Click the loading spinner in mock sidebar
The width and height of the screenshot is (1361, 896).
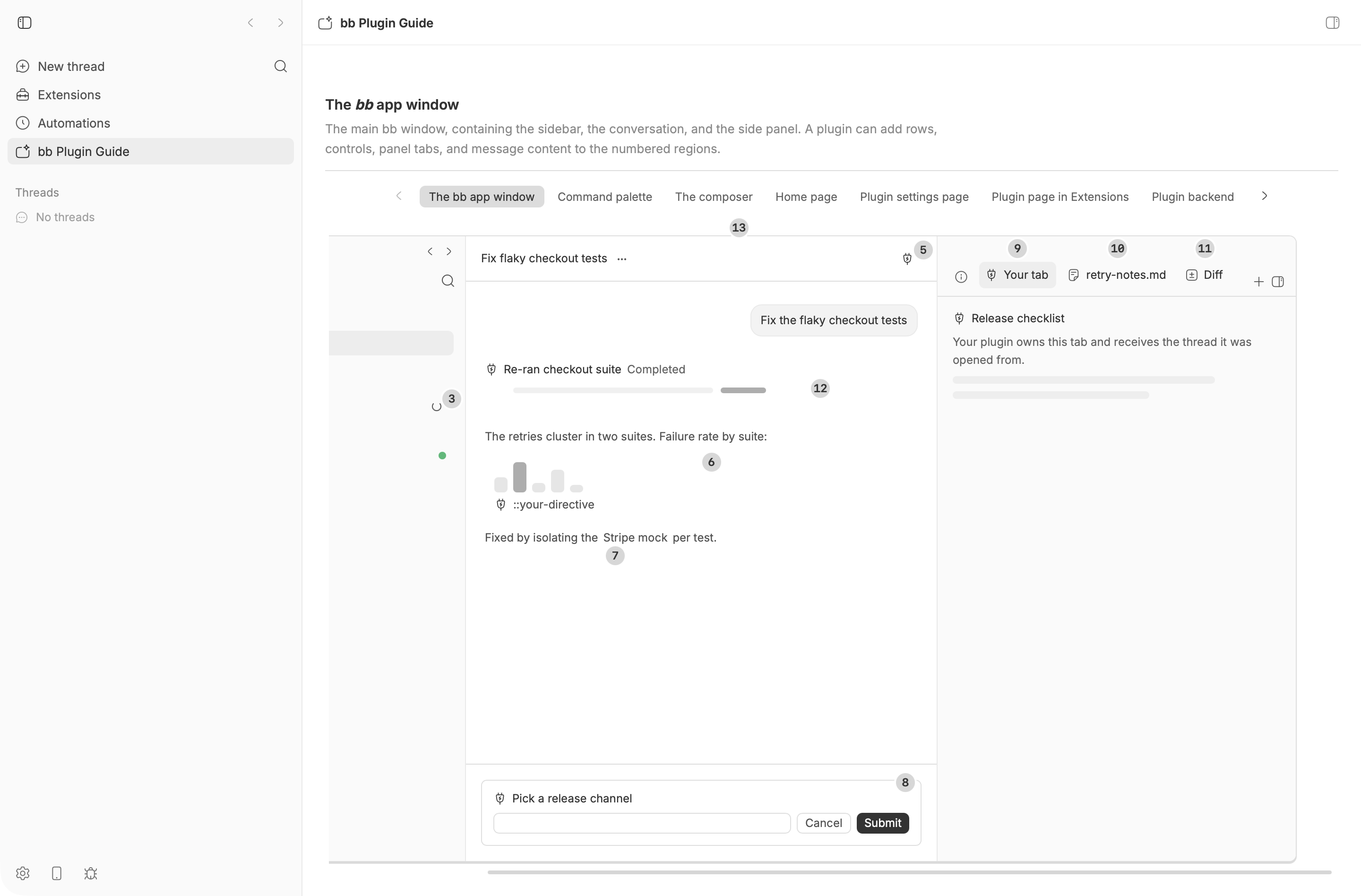pyautogui.click(x=436, y=406)
